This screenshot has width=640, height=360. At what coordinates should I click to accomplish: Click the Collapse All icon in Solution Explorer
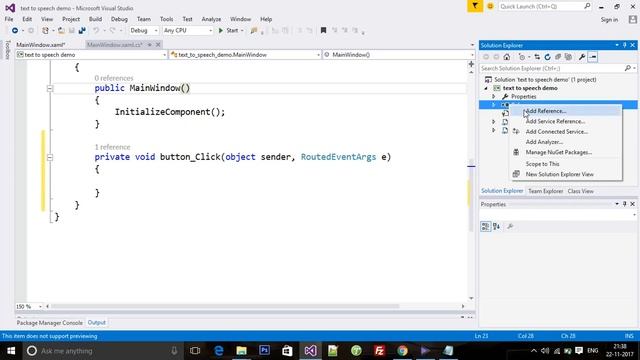[x=558, y=57]
